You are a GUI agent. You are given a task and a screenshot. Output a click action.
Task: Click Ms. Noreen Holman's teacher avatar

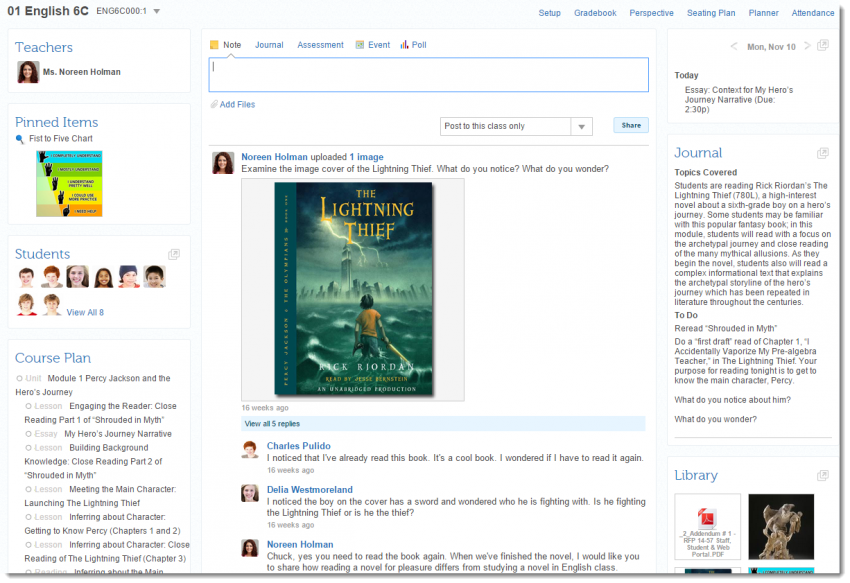point(28,72)
